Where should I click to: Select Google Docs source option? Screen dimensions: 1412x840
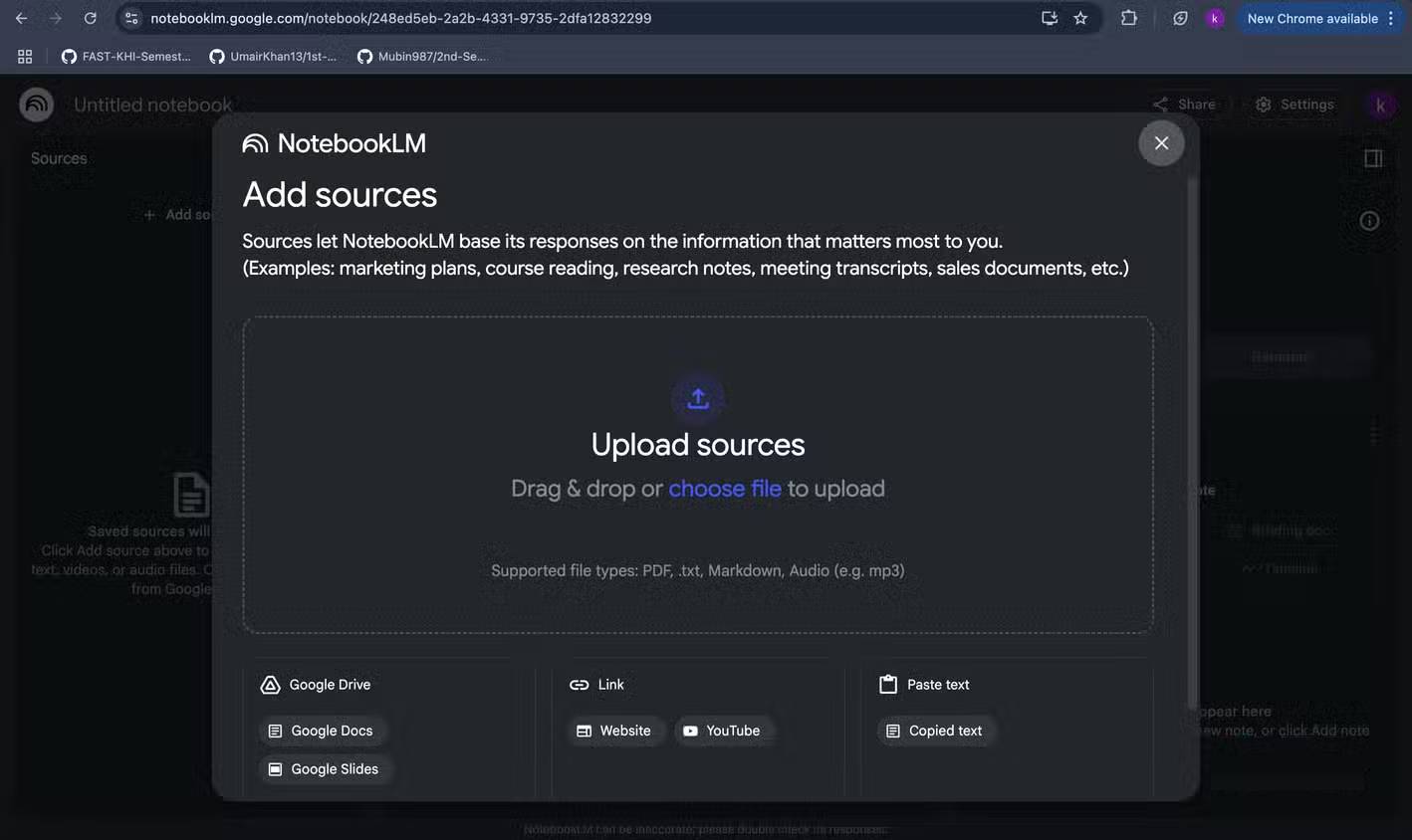click(323, 731)
